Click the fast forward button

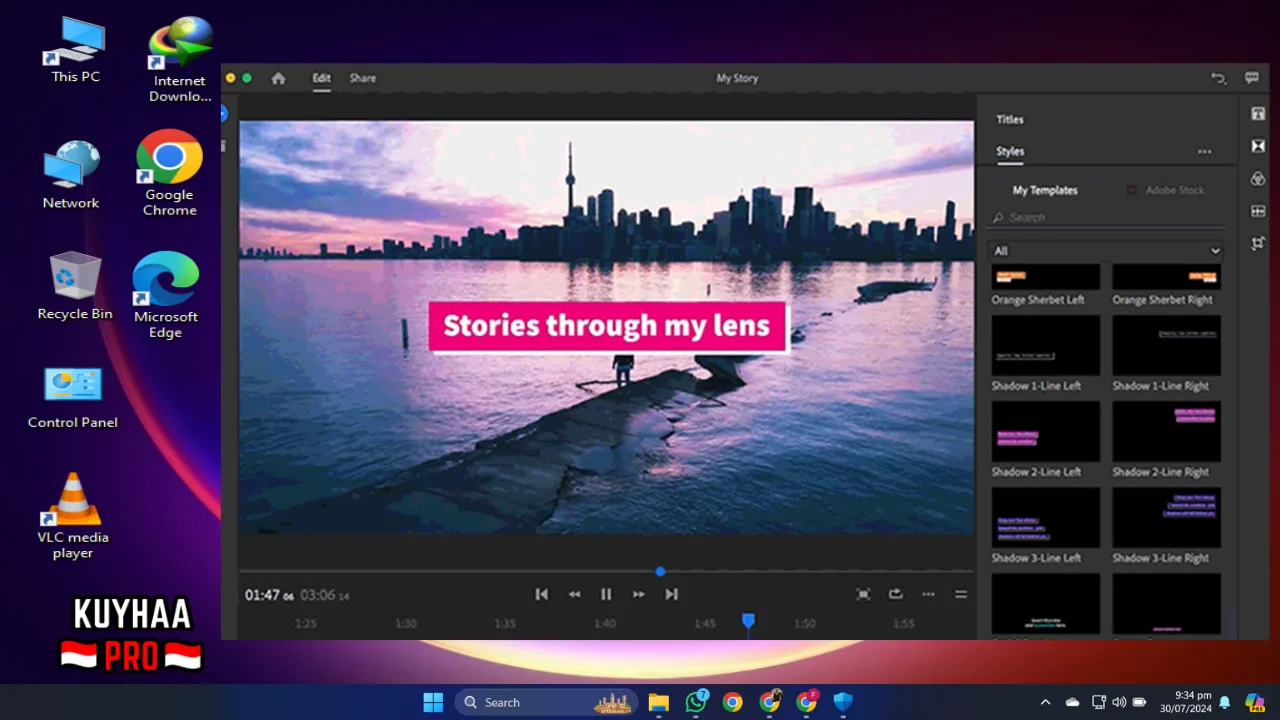click(x=638, y=594)
